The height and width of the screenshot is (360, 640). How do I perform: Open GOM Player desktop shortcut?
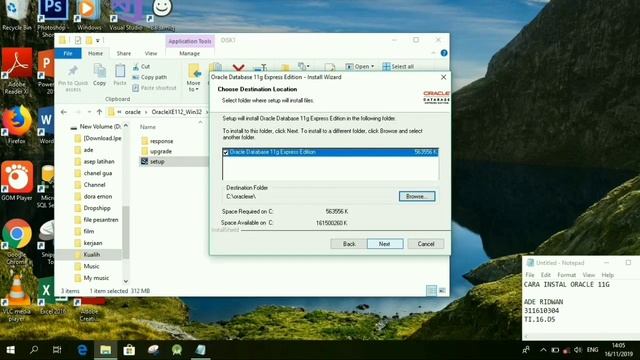point(17,181)
